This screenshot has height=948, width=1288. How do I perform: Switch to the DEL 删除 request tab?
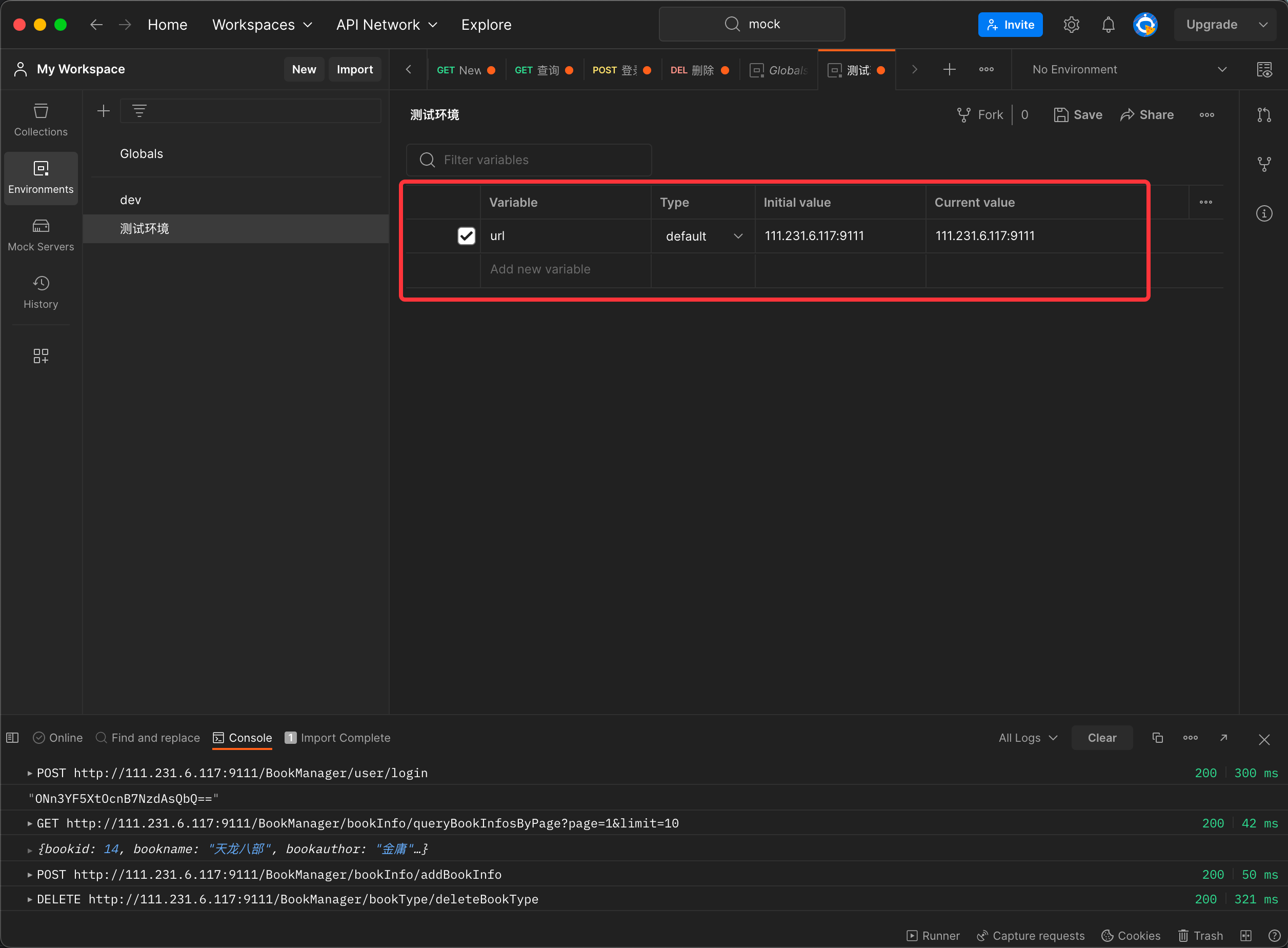[x=698, y=70]
